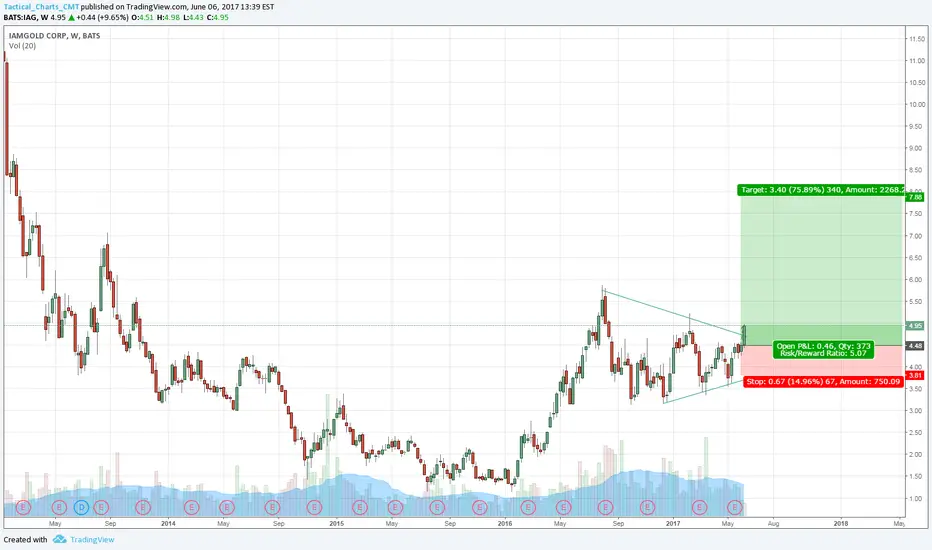Click the O:4.51 open value

[143, 17]
